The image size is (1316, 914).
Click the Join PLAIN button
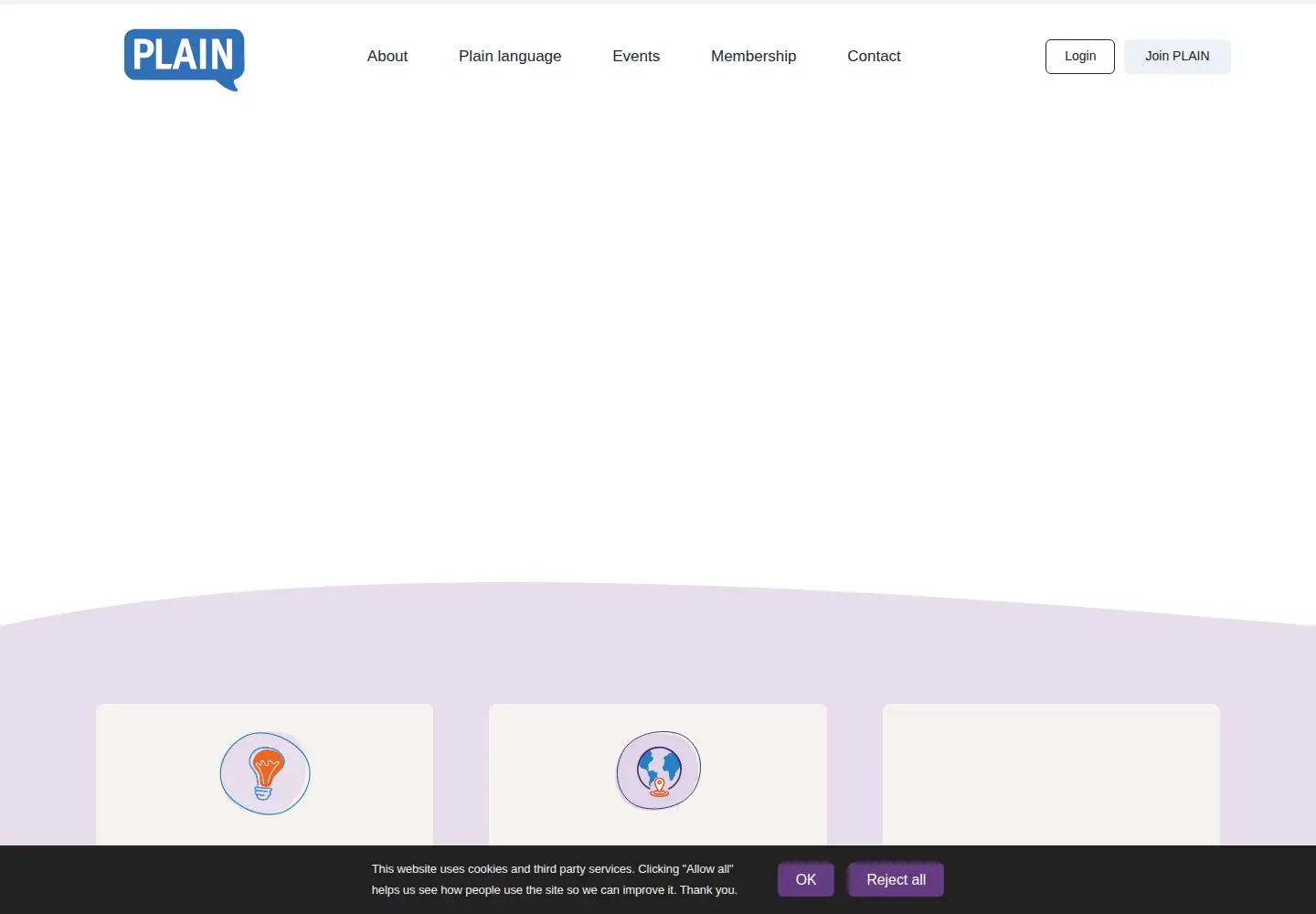tap(1177, 57)
